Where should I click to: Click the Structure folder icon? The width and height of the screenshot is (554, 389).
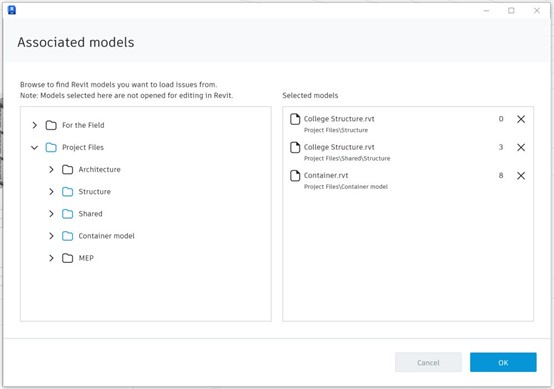click(67, 192)
